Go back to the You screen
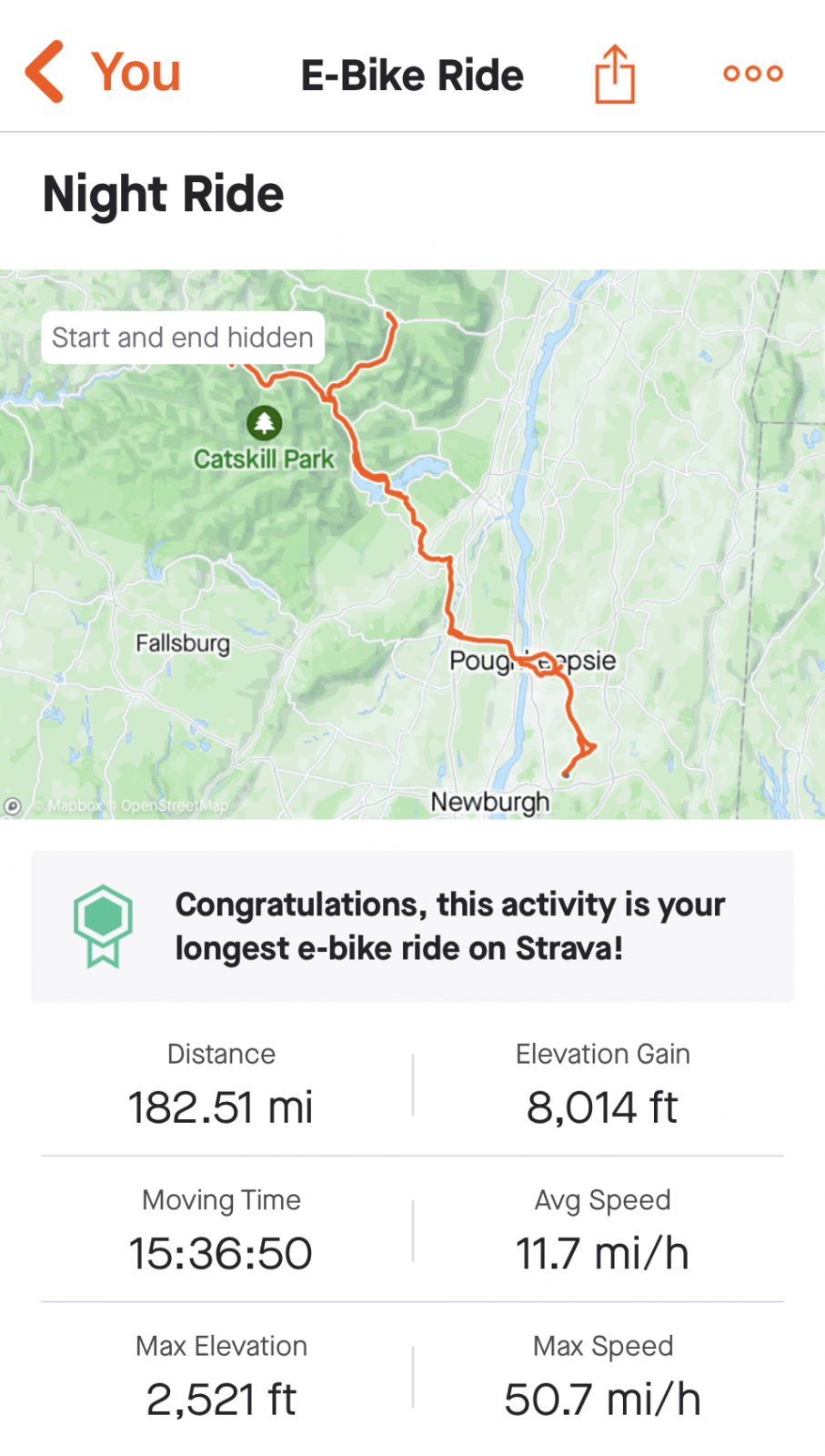 coord(136,73)
